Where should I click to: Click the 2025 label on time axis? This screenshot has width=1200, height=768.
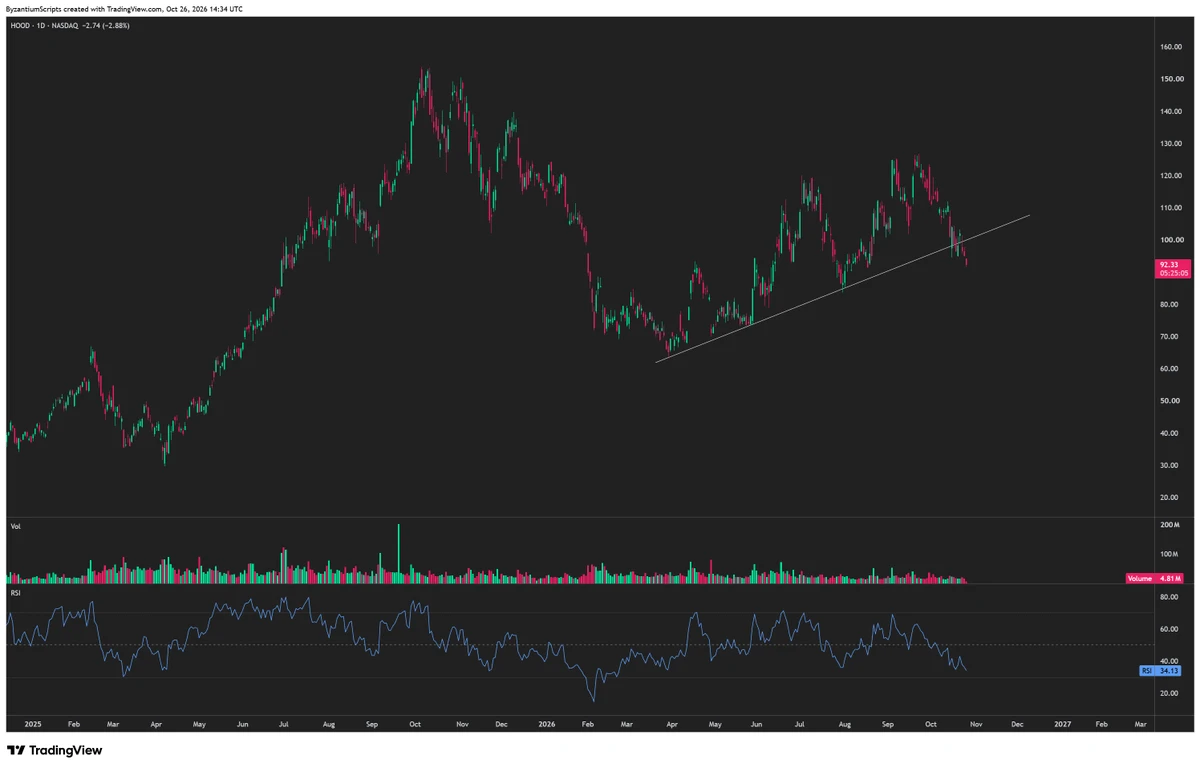(32, 722)
